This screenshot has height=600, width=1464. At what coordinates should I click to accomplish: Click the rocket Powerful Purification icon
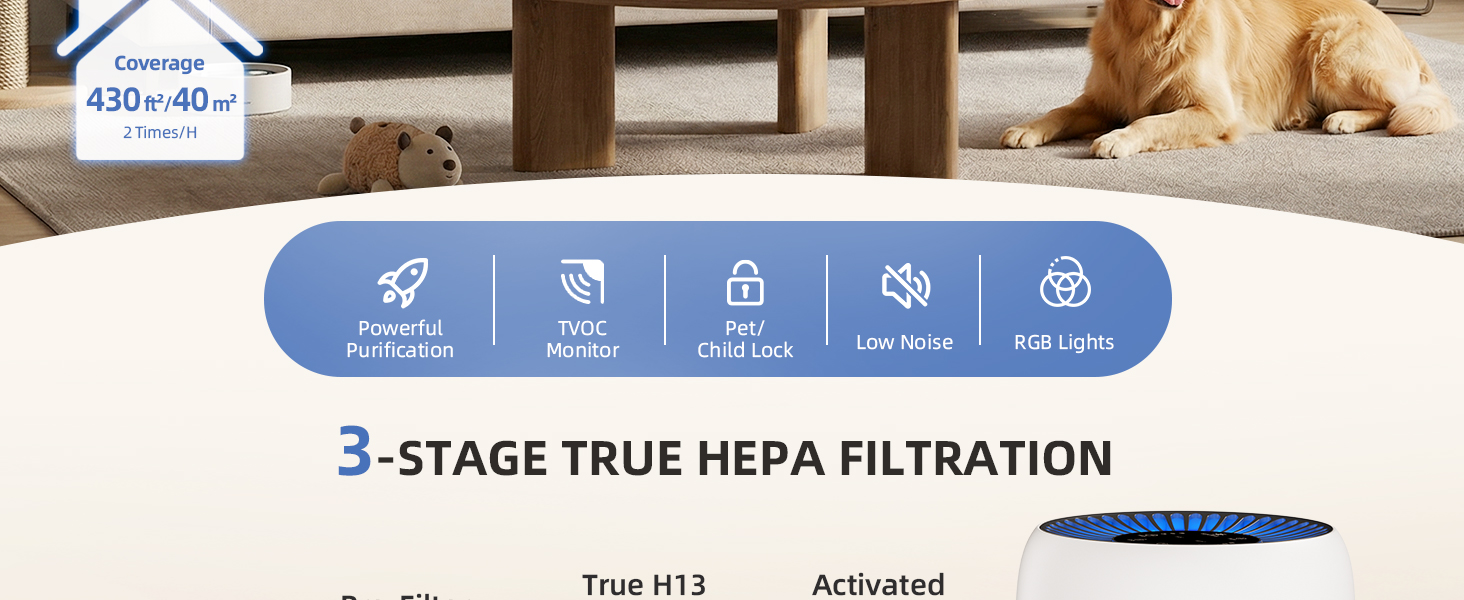click(x=403, y=283)
